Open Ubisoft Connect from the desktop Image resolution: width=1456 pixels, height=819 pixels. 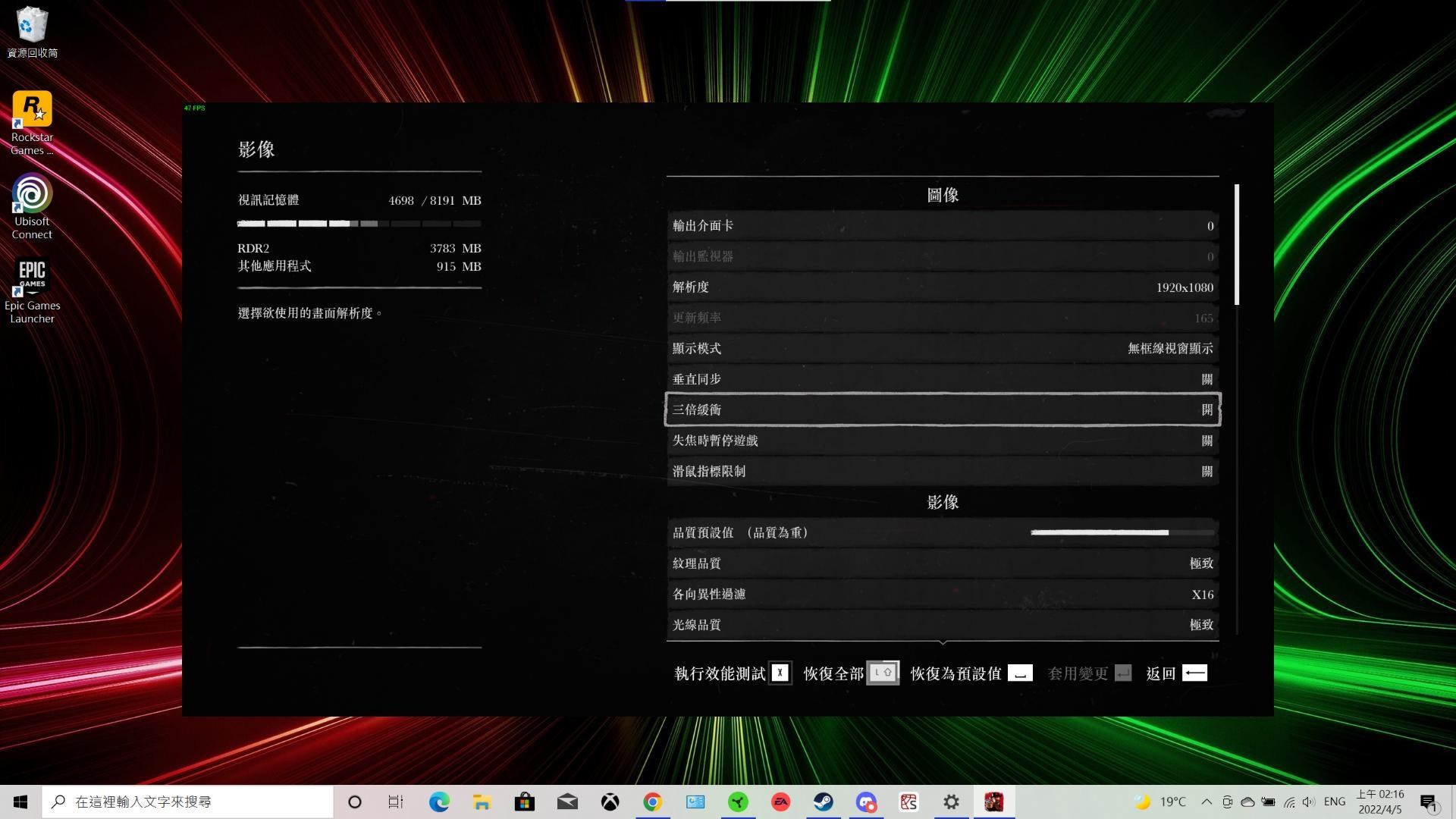click(31, 196)
